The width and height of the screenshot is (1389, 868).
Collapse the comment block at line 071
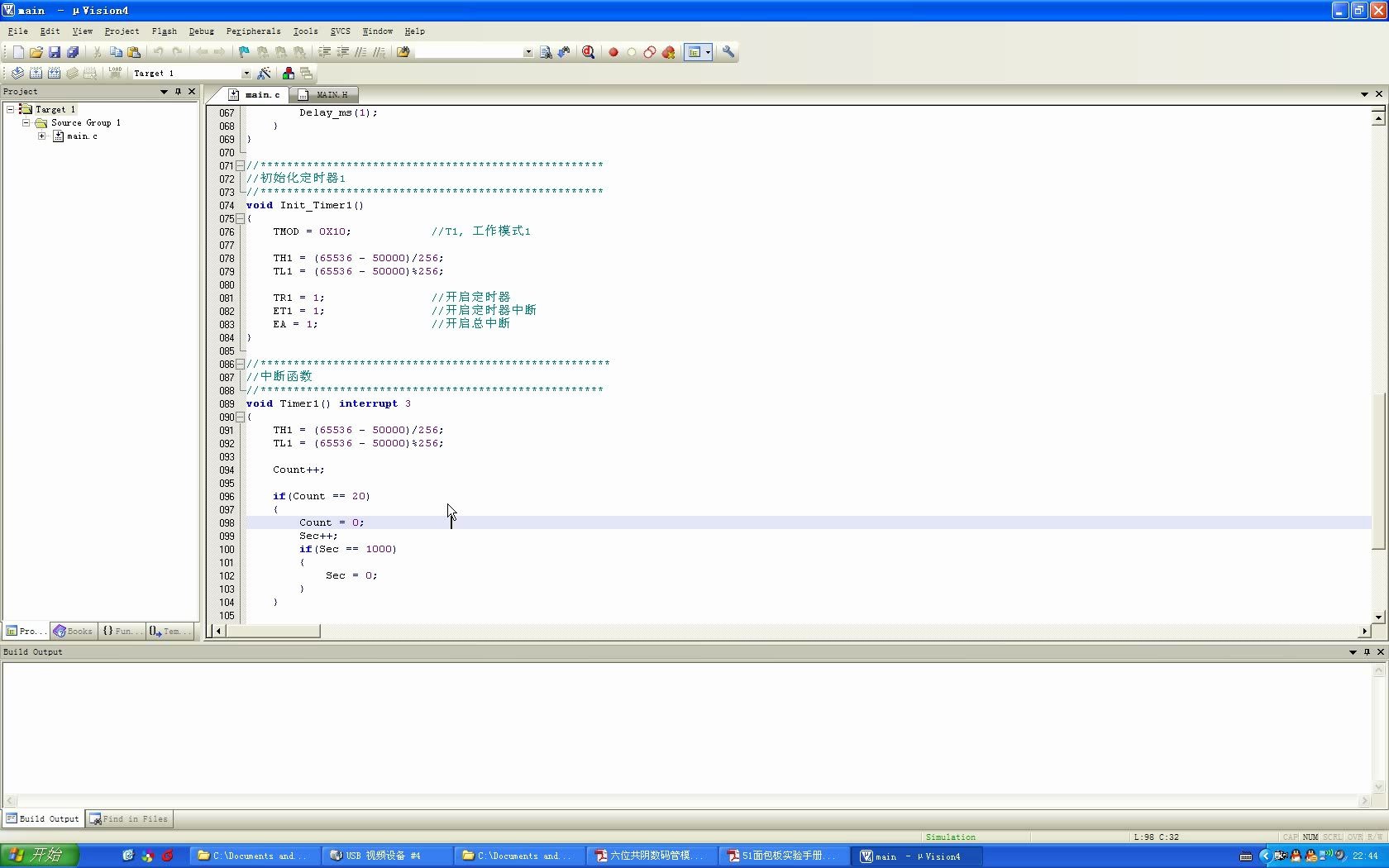coord(240,165)
